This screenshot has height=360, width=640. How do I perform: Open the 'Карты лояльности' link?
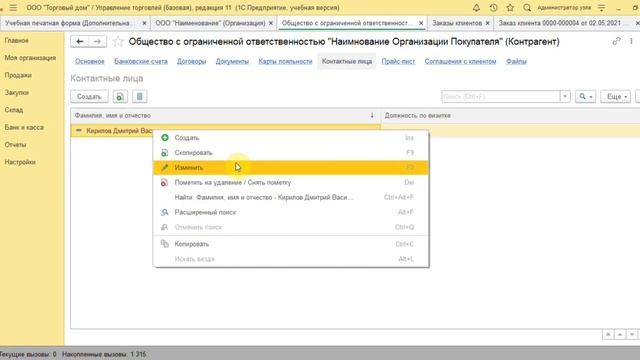[285, 62]
